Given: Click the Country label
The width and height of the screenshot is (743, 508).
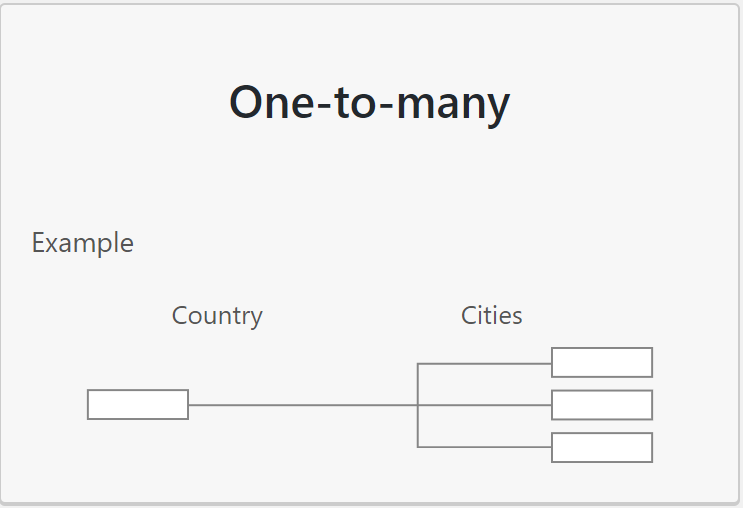Looking at the screenshot, I should [x=217, y=316].
